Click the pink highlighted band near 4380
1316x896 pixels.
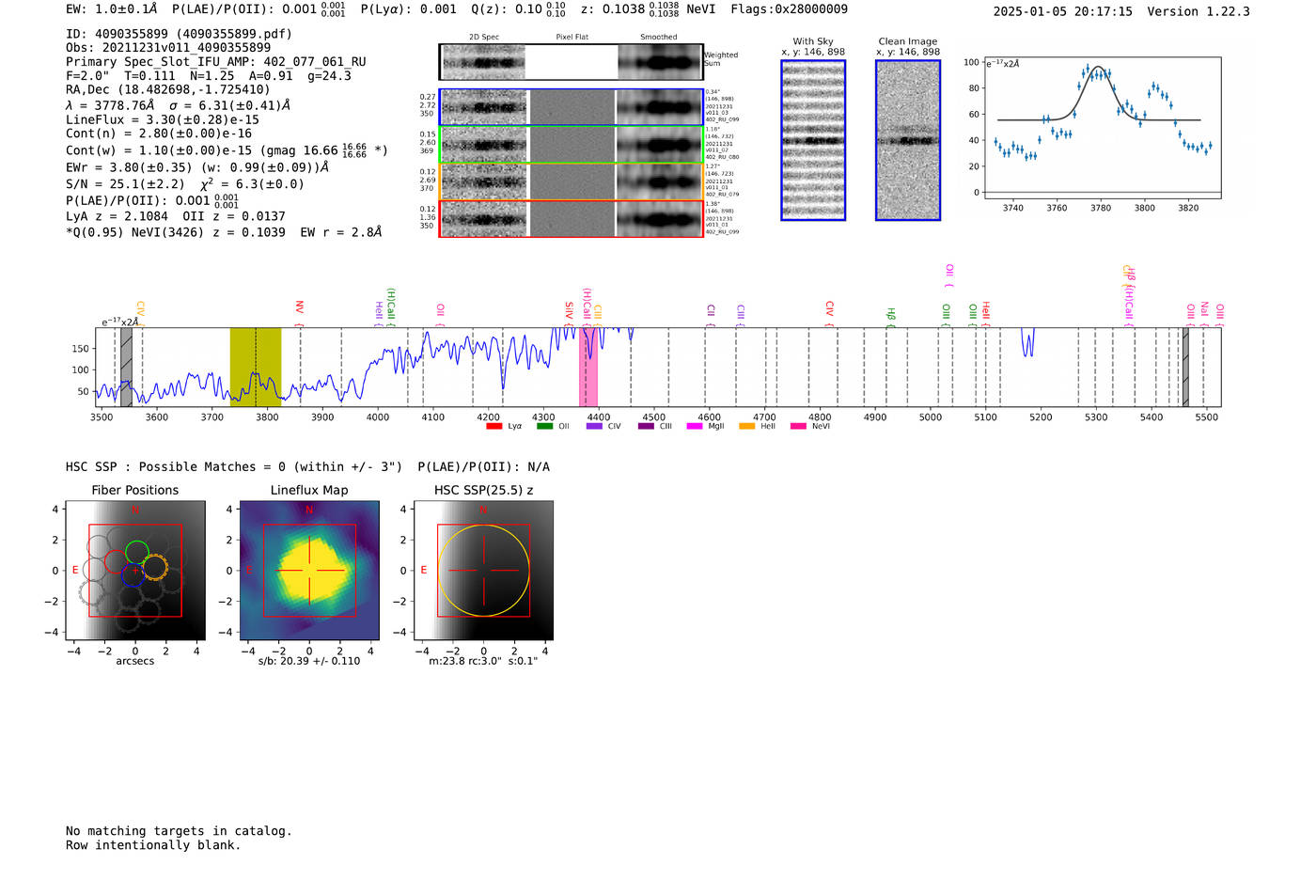tap(588, 368)
